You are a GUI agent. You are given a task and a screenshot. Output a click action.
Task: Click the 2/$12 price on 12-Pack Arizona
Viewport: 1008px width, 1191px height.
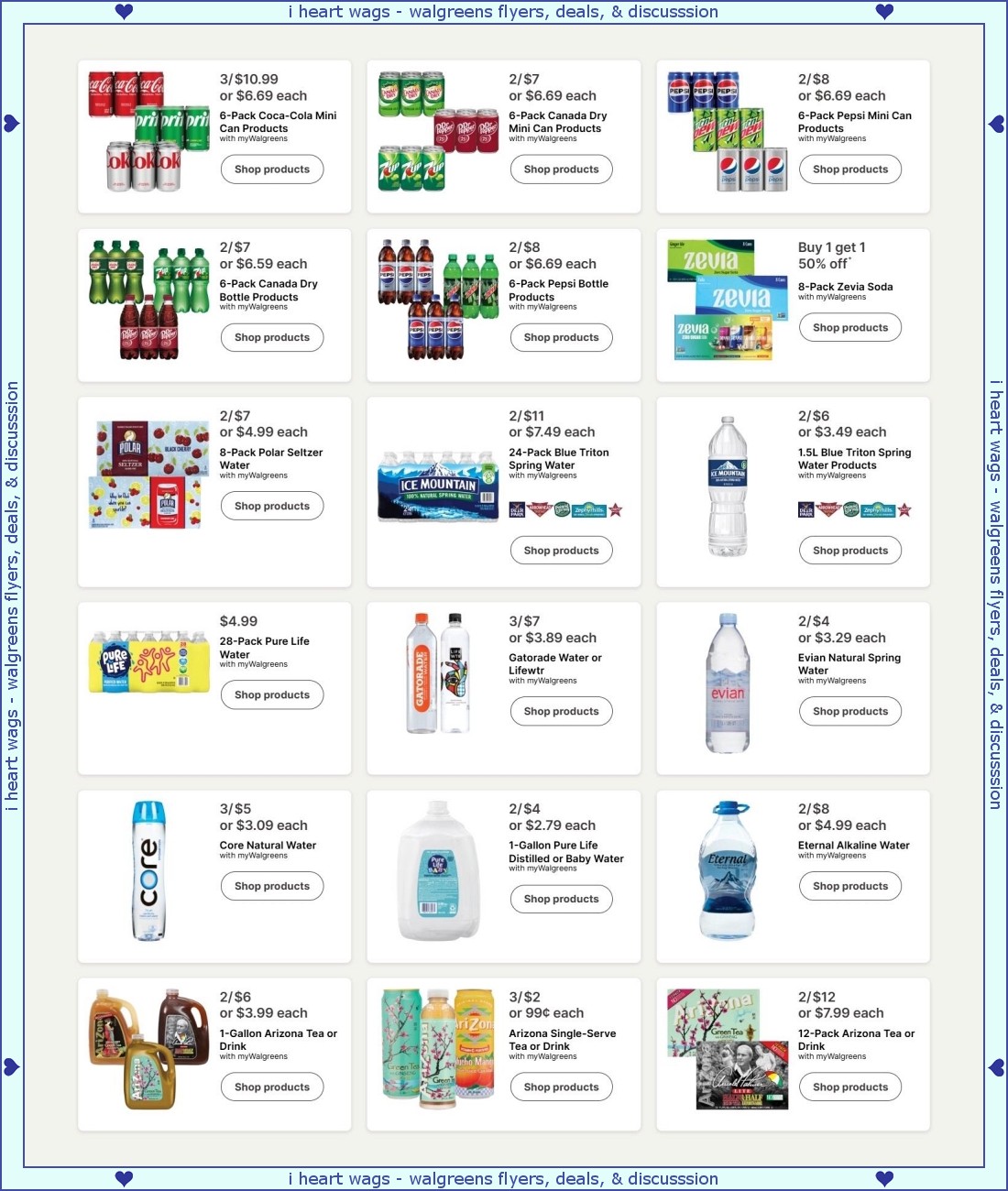pyautogui.click(x=816, y=997)
